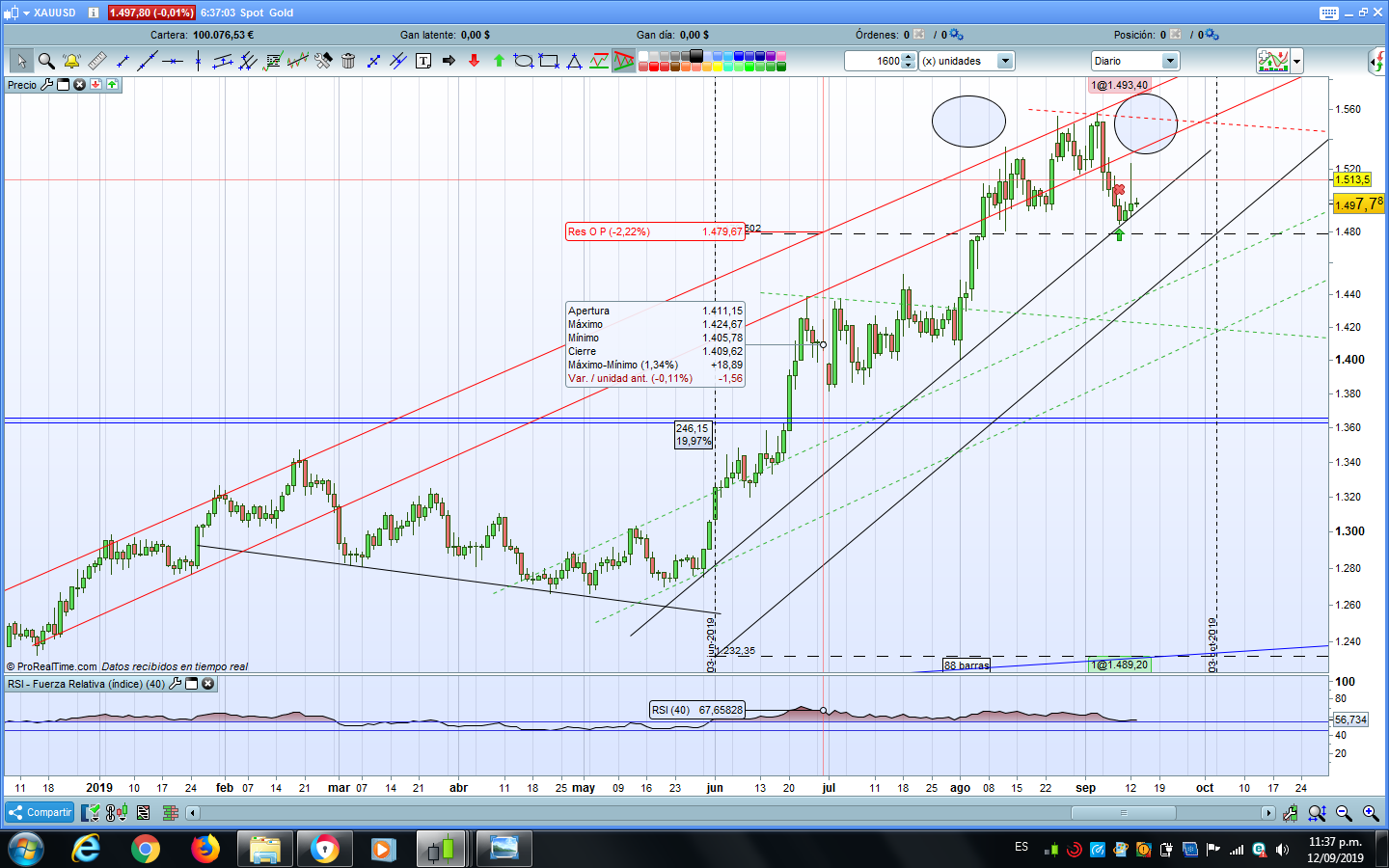Screen dimensions: 1389x868
Task: Click the volume speaker tray icon
Action: pos(1282,850)
